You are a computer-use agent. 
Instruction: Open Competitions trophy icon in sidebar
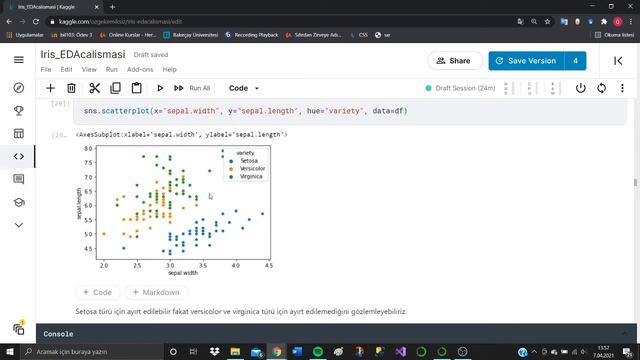[x=19, y=111]
